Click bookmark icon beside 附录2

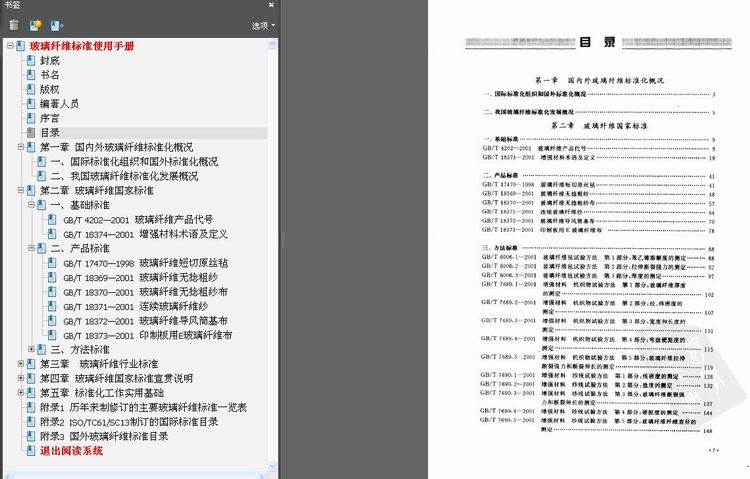(31, 422)
